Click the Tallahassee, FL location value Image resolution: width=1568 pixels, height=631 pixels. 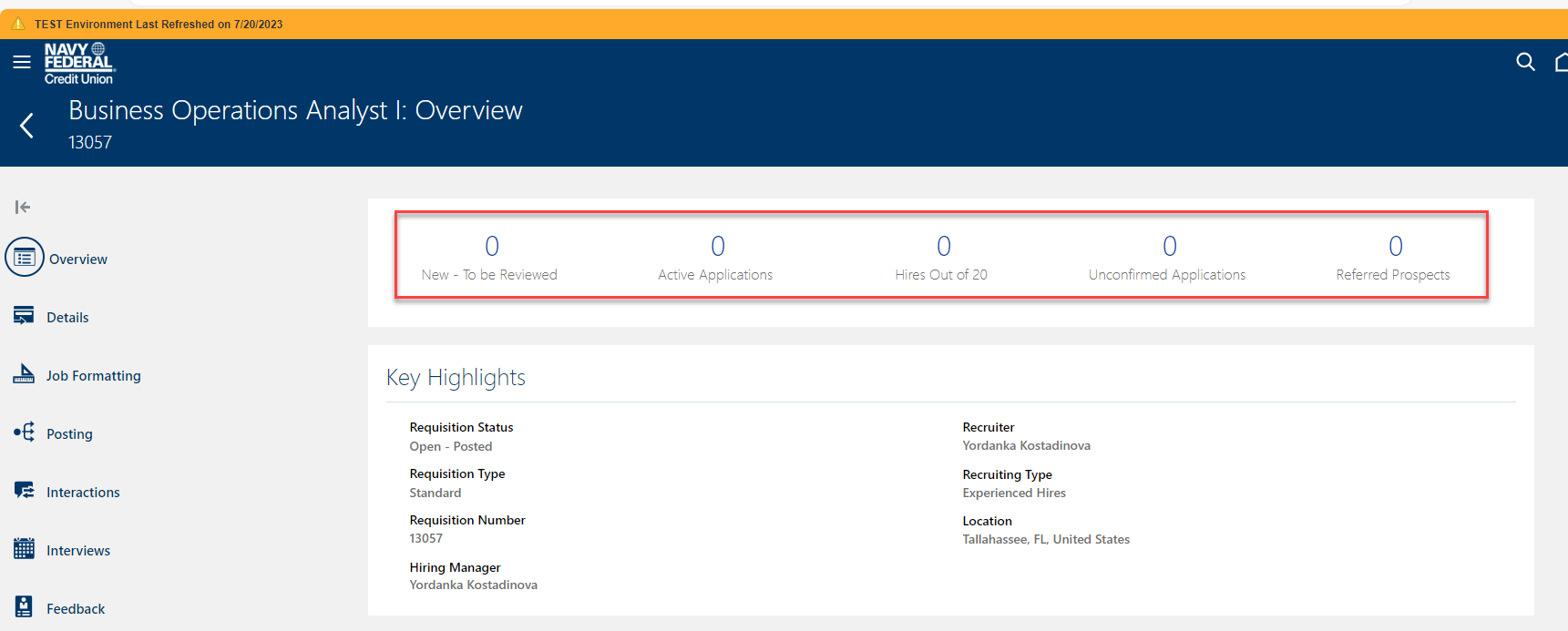pyautogui.click(x=1046, y=539)
